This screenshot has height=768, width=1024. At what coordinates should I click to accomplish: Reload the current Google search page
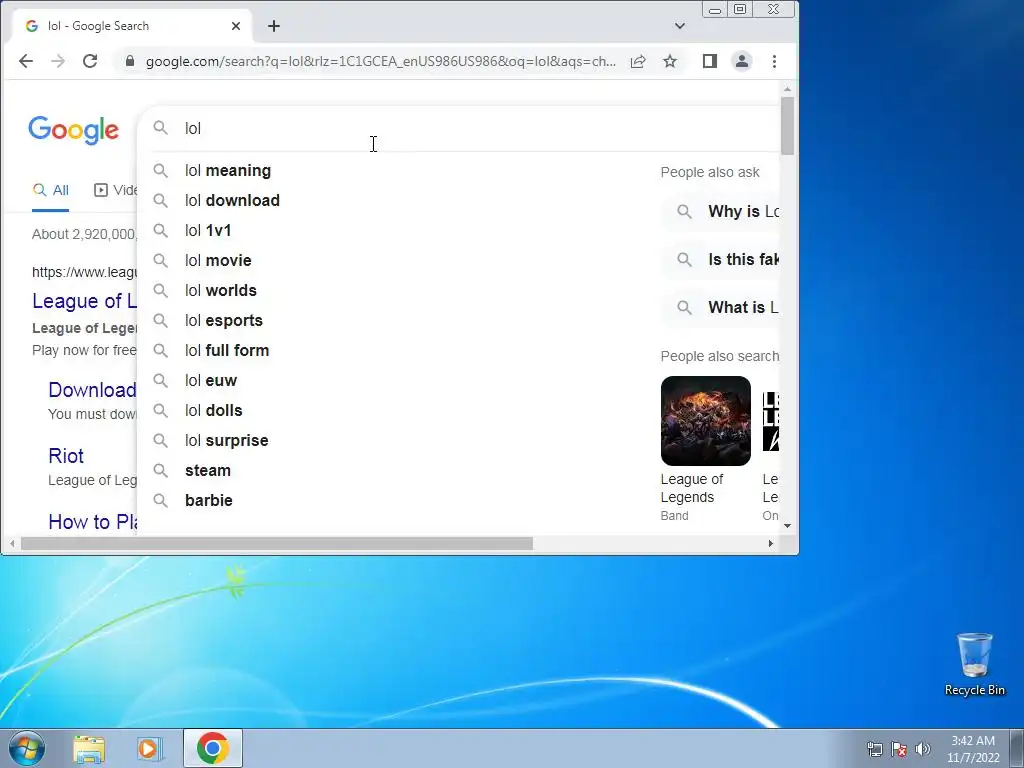point(90,61)
